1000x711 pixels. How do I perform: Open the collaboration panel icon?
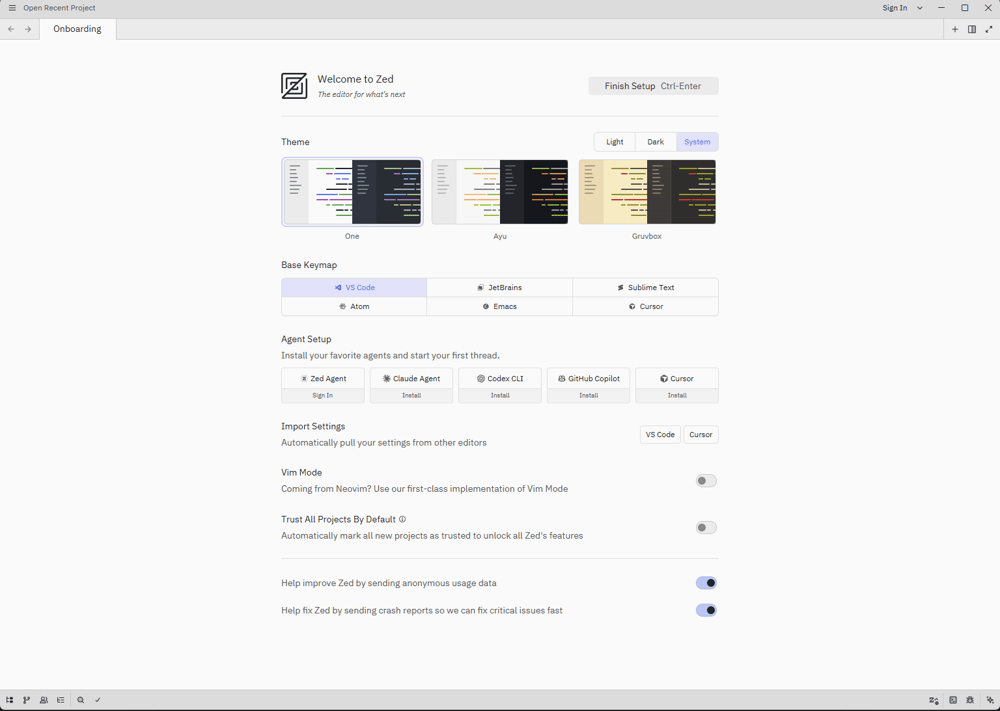click(x=44, y=700)
